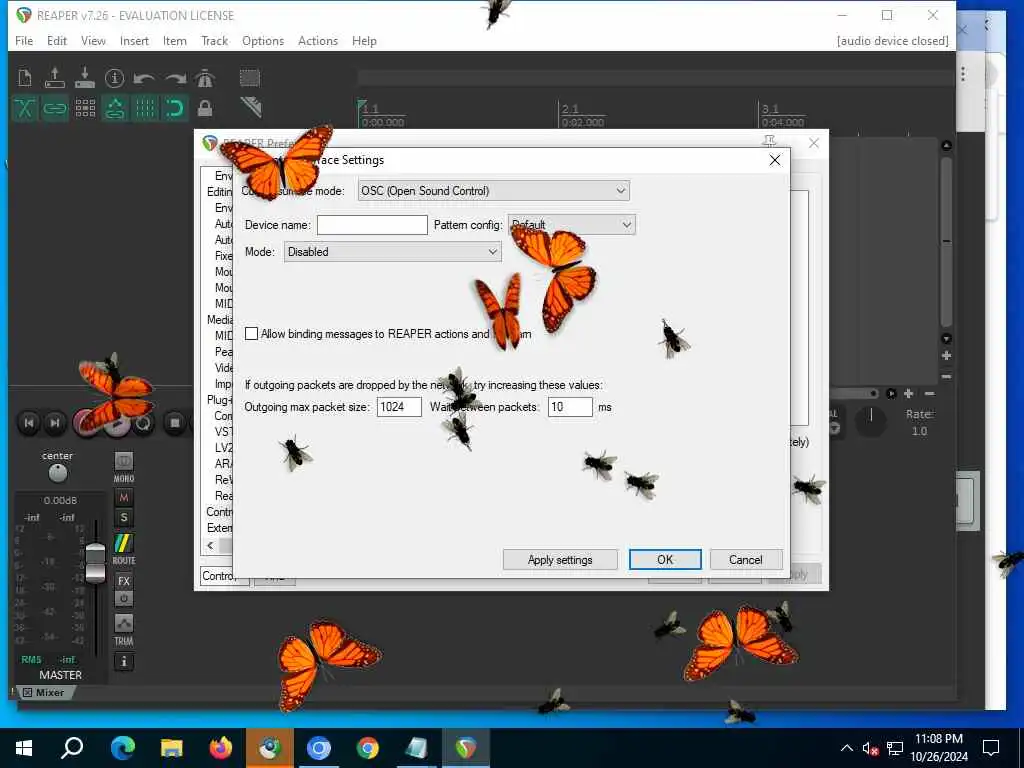This screenshot has height=768, width=1024.
Task: Toggle auto-crossfade scissors icon
Action: [x=25, y=108]
